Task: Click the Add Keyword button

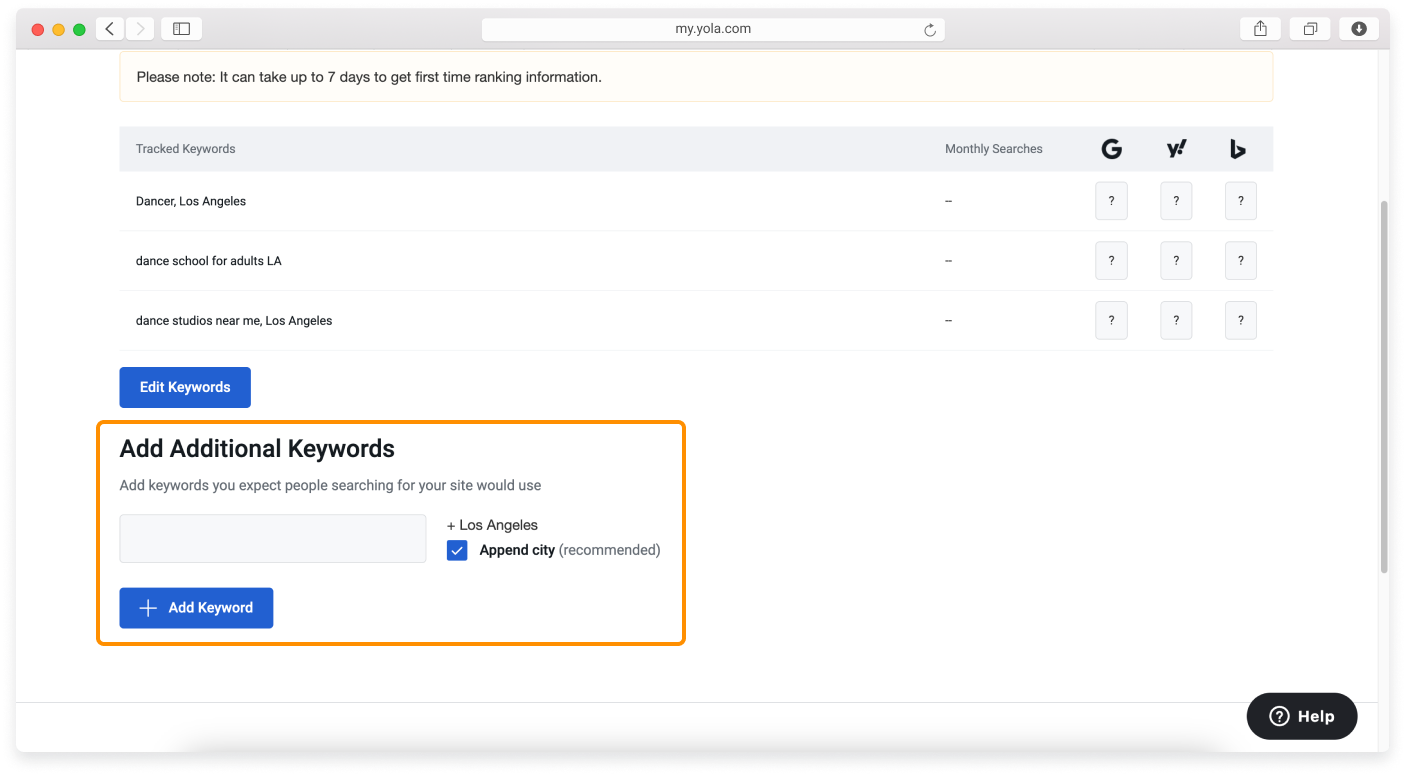Action: pos(196,608)
